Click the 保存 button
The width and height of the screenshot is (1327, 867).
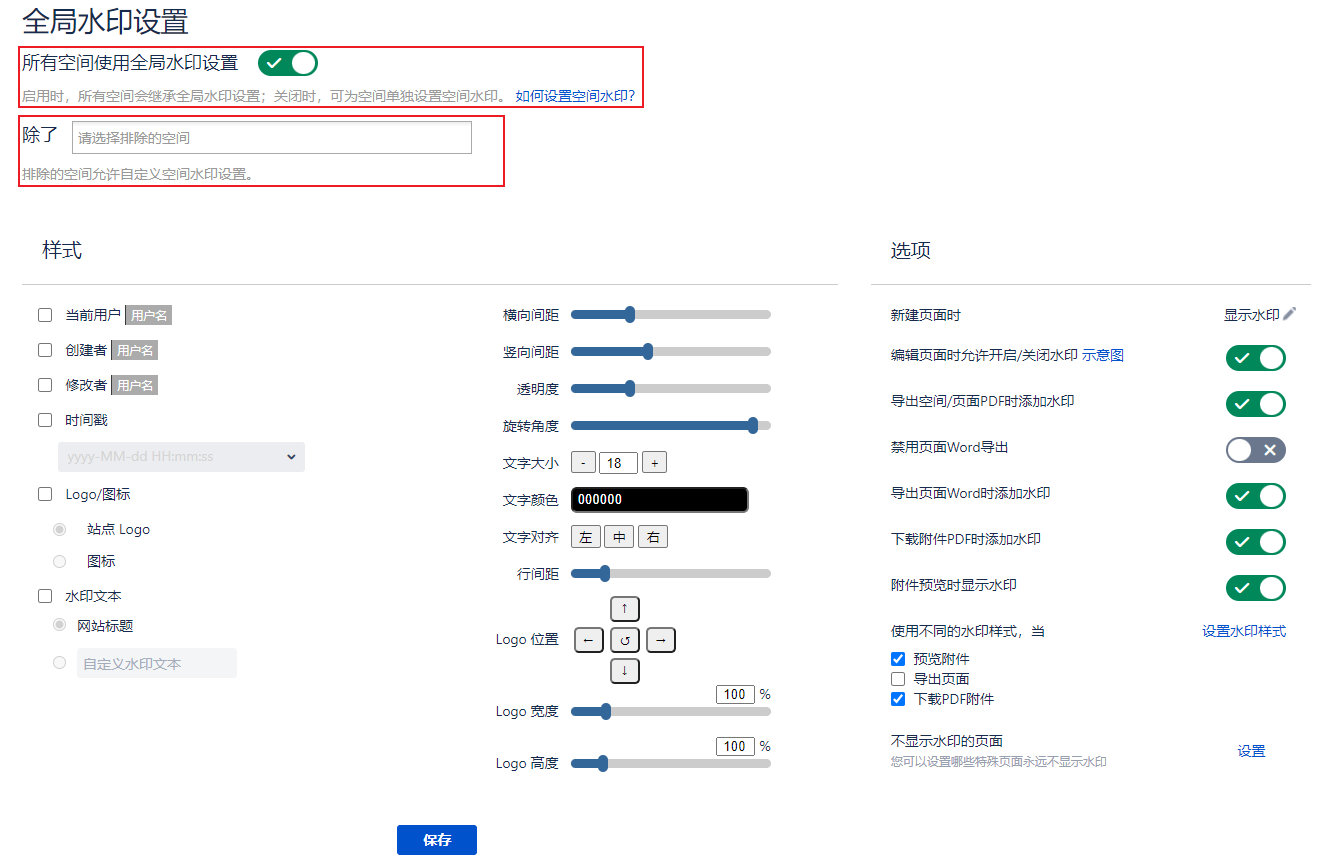(x=436, y=840)
